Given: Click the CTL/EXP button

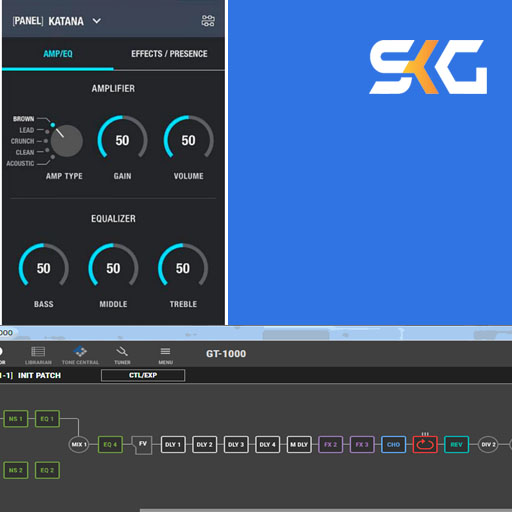Looking at the screenshot, I should coord(143,375).
